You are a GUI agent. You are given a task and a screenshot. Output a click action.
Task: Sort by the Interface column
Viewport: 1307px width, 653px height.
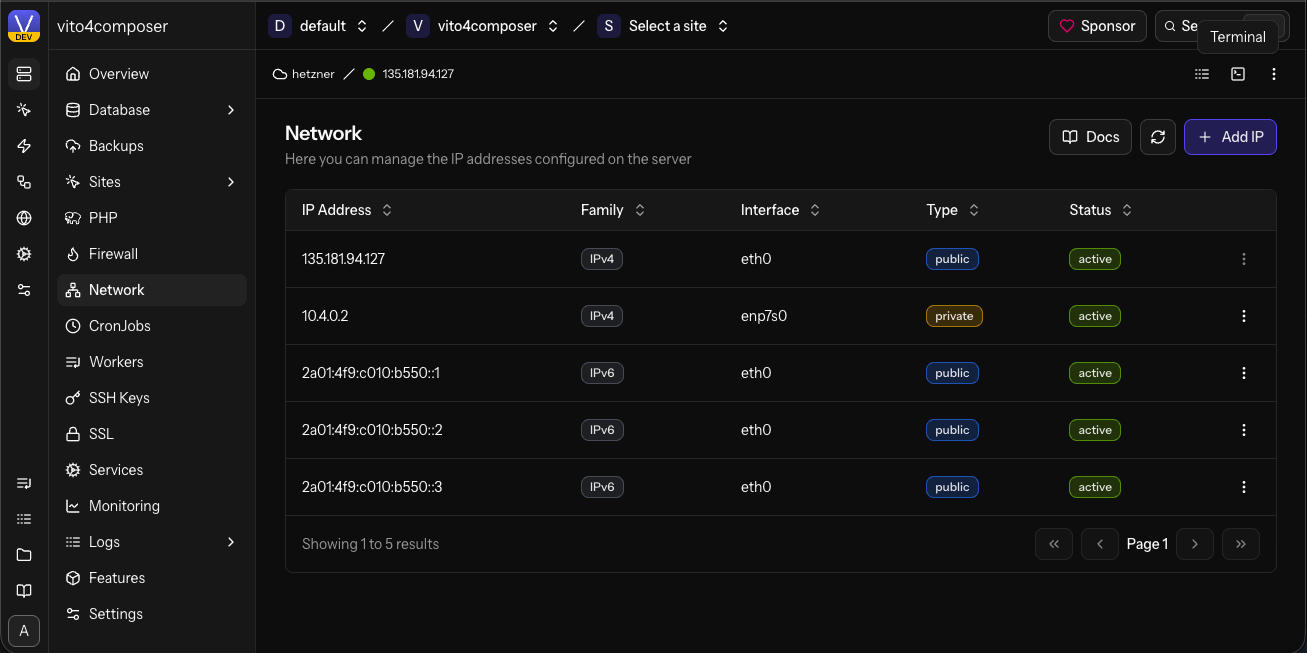click(x=780, y=210)
